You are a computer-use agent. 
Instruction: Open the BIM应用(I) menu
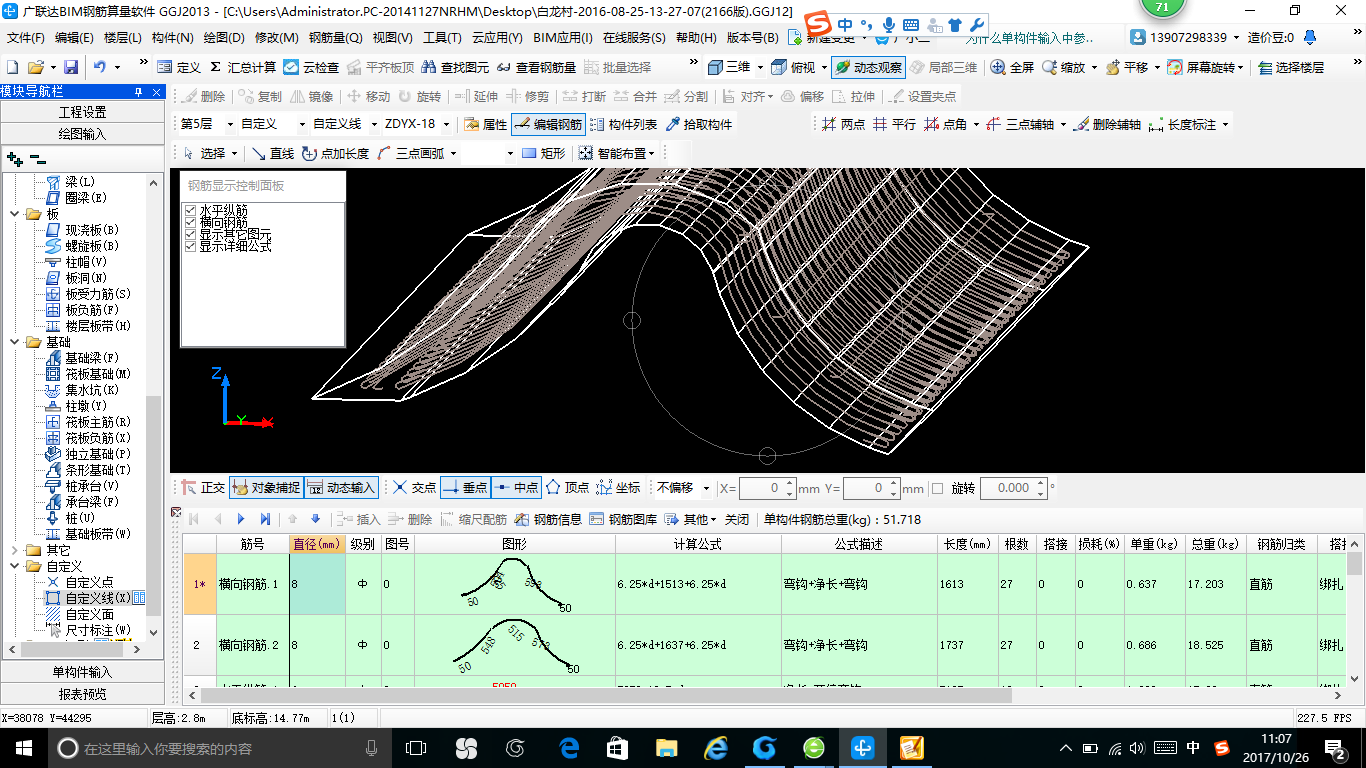pyautogui.click(x=563, y=38)
